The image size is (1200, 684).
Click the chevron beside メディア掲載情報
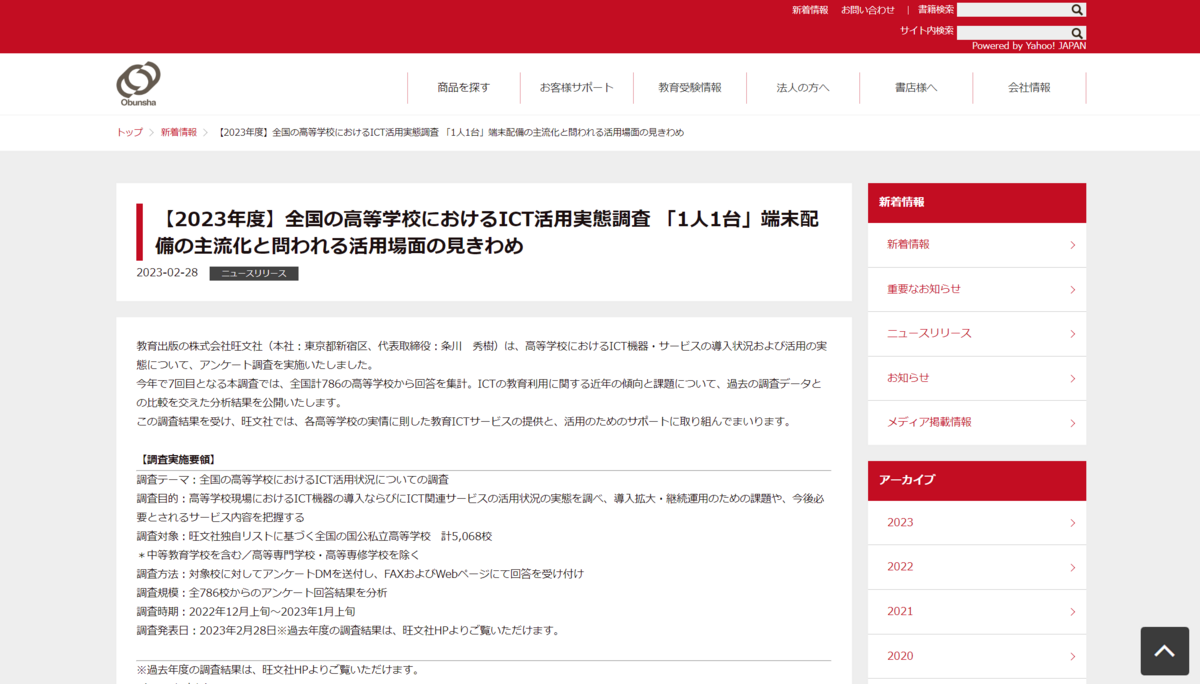tap(1073, 423)
